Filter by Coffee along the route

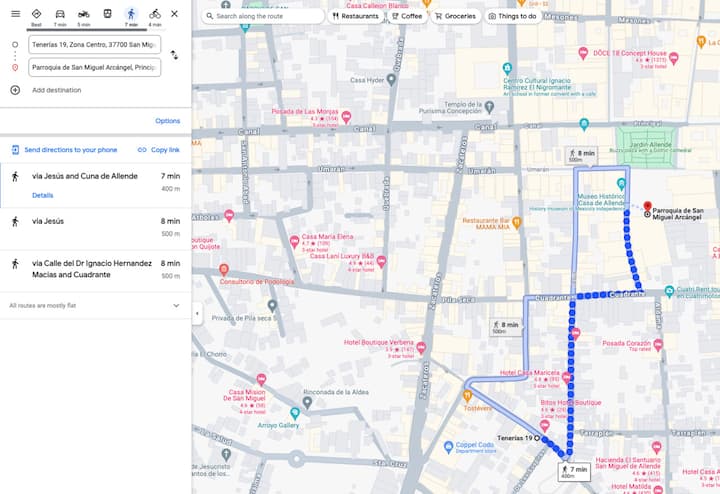(407, 16)
